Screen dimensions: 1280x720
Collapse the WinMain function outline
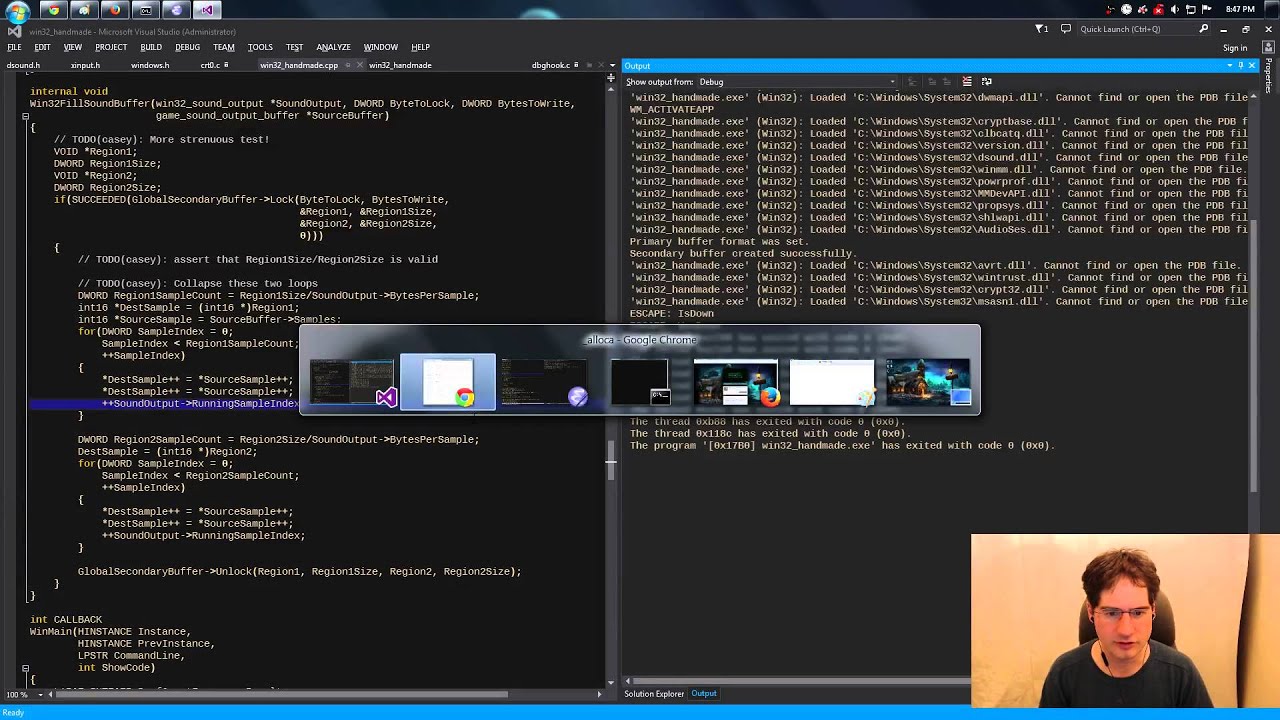pos(25,668)
